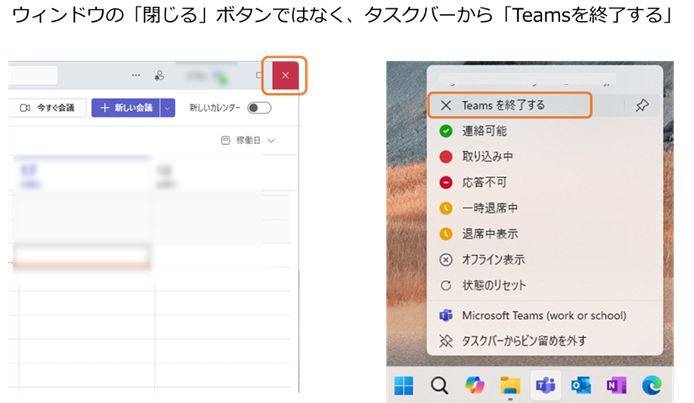Toggle the 新しいカレンダー switch
Screen dimensions: 694x403
(259, 107)
